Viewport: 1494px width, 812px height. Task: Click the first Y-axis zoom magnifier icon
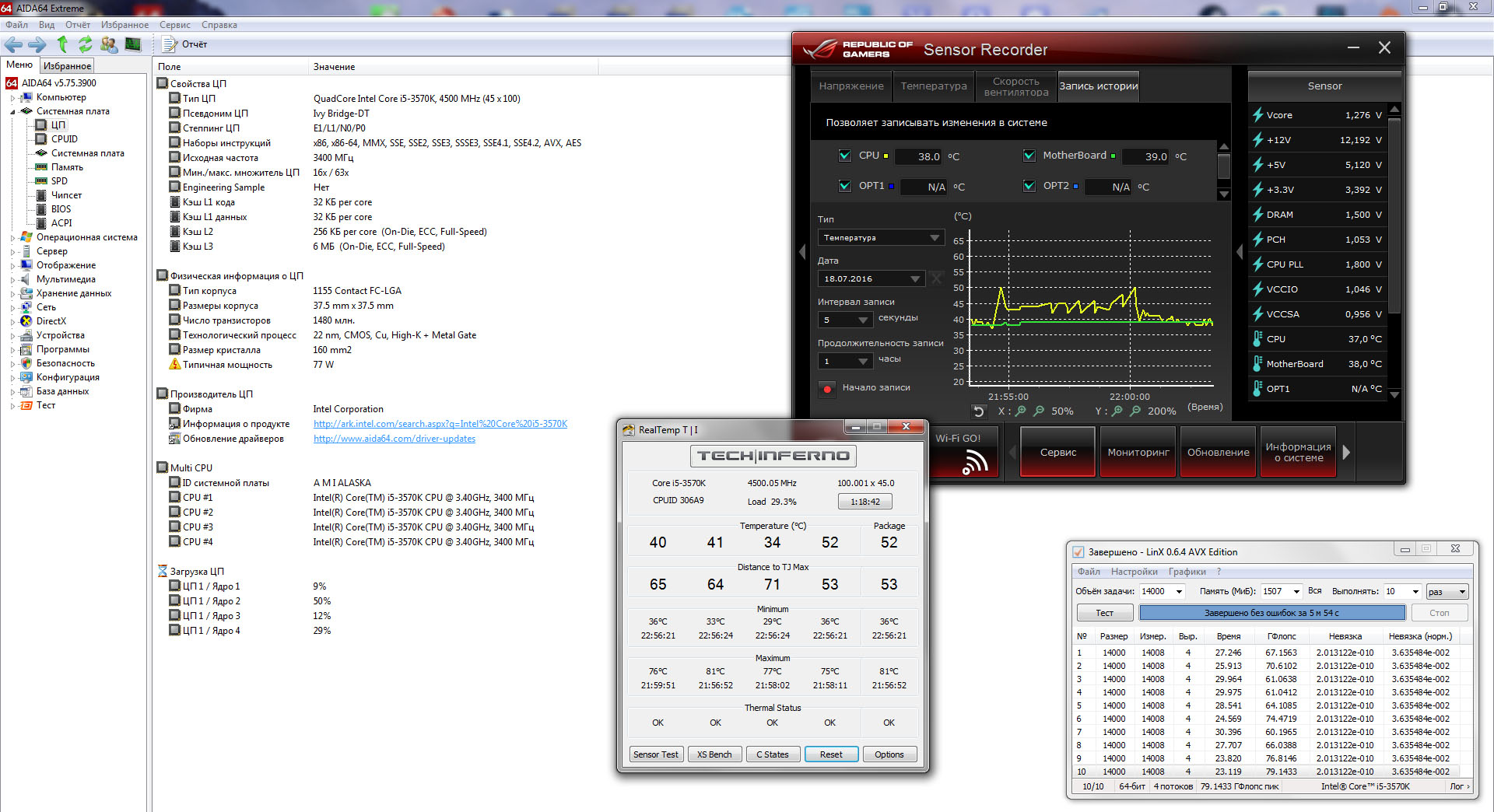(1117, 411)
